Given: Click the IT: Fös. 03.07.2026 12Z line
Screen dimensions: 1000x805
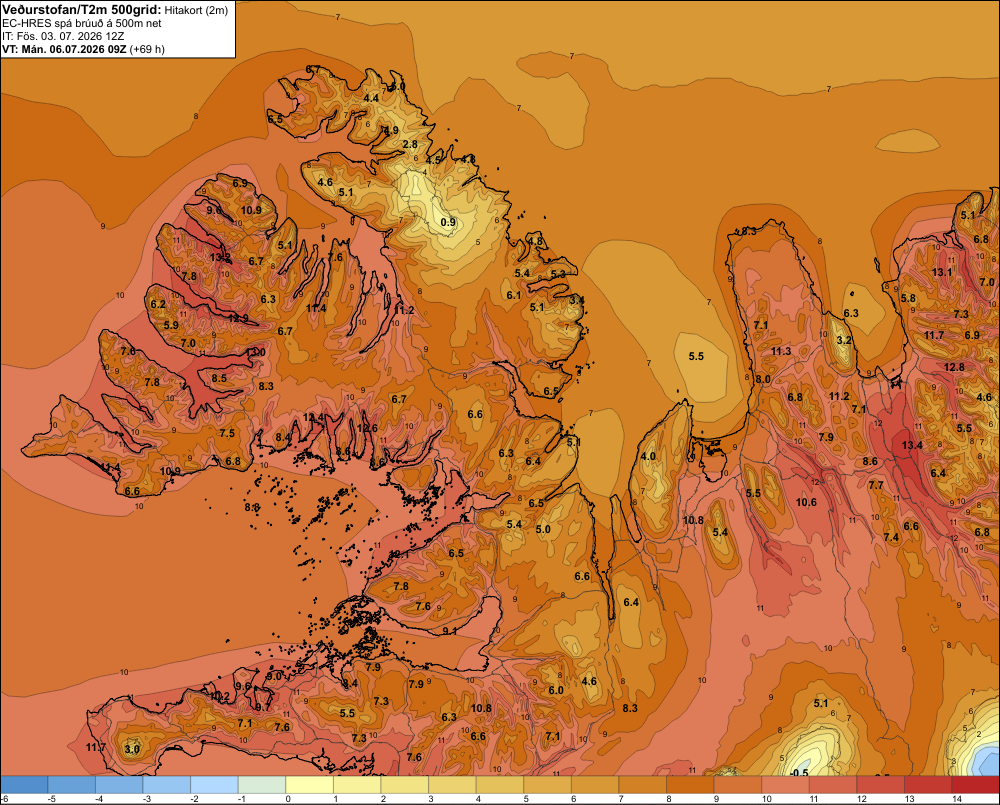Looking at the screenshot, I should 63,36.
